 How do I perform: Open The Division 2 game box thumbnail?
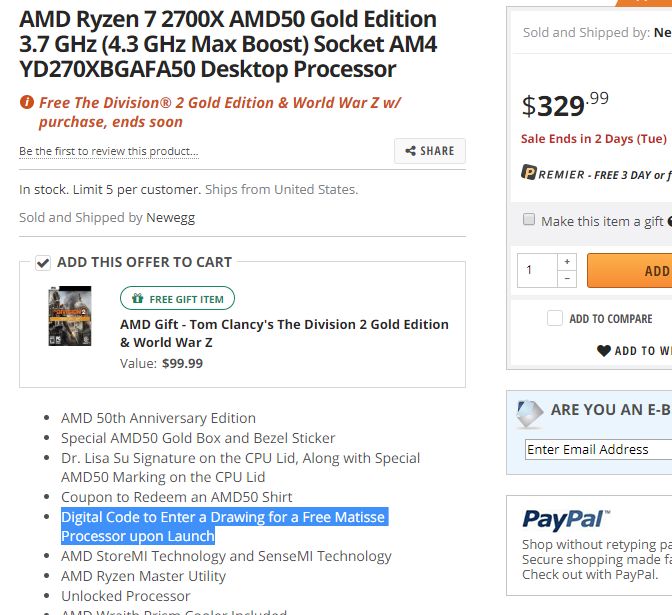70,316
